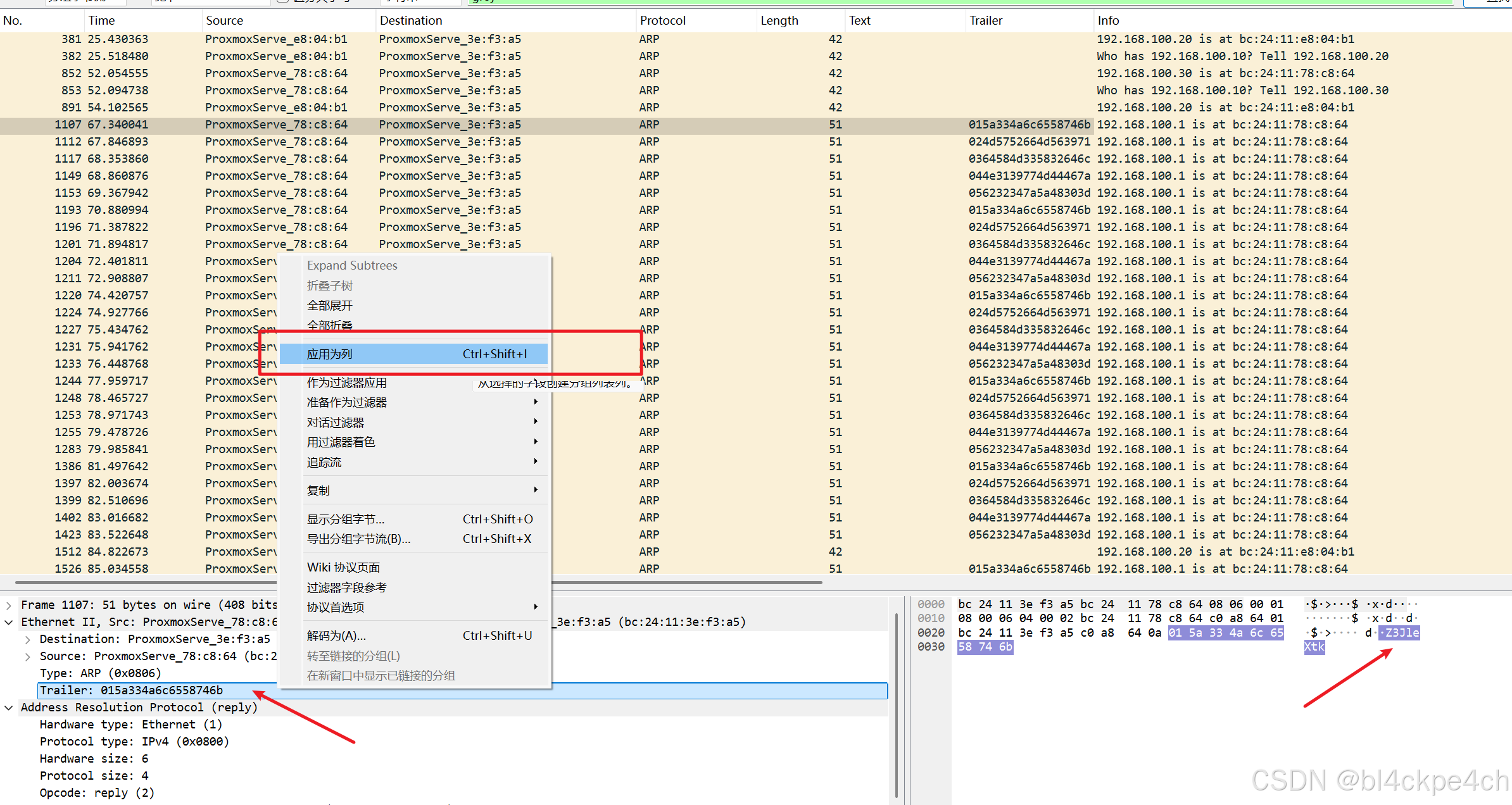Sort by the Trailer column header
The width and height of the screenshot is (1512, 805).
[x=986, y=20]
